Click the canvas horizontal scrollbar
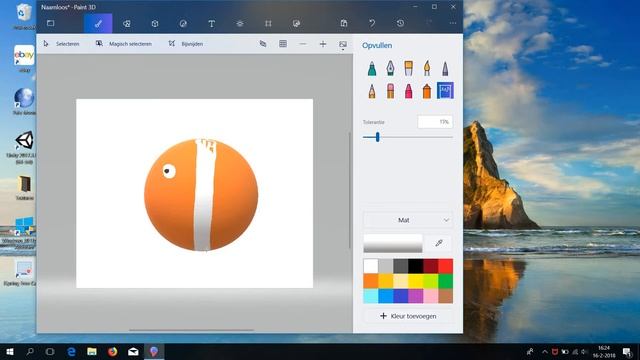 point(191,330)
